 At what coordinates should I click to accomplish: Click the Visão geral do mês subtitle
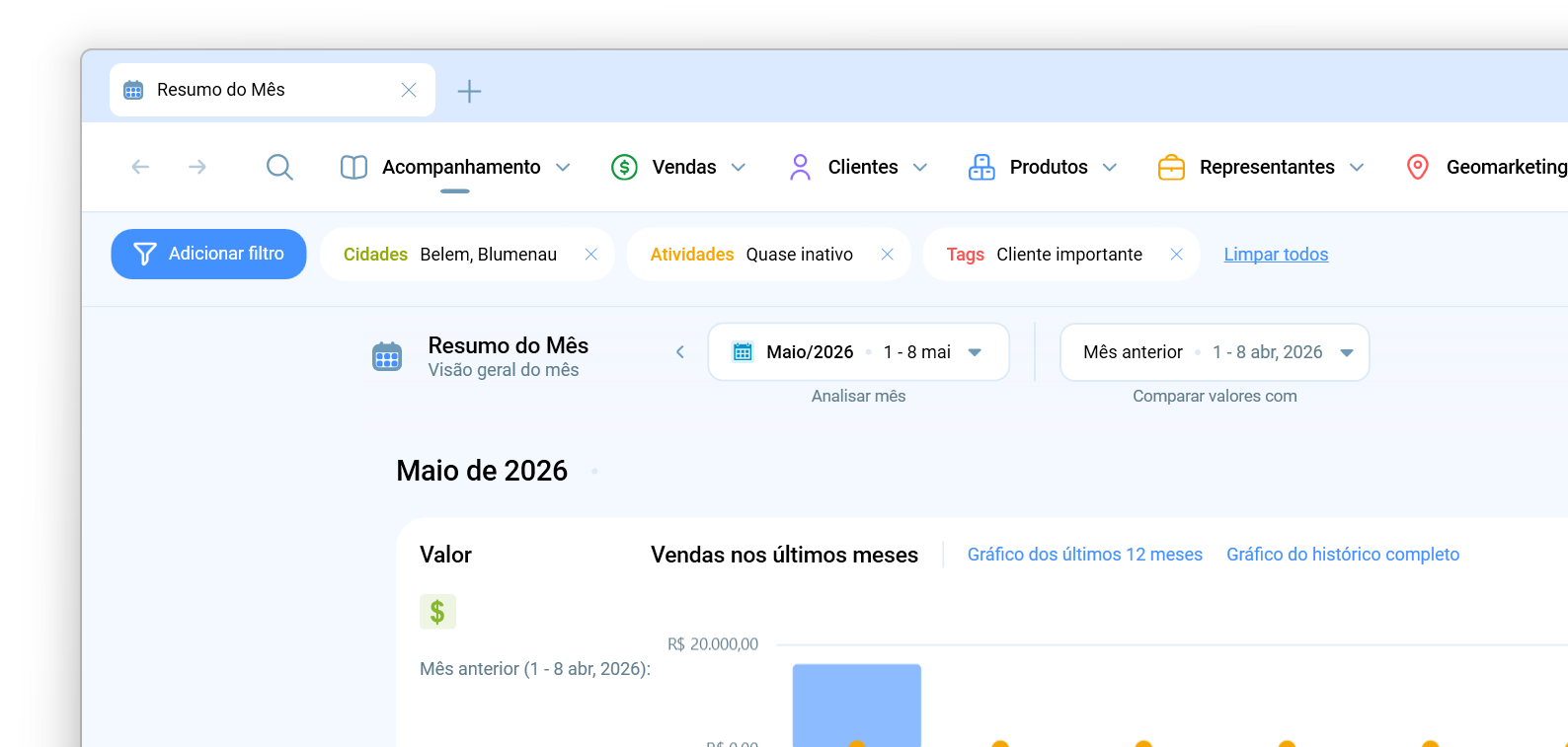click(504, 370)
